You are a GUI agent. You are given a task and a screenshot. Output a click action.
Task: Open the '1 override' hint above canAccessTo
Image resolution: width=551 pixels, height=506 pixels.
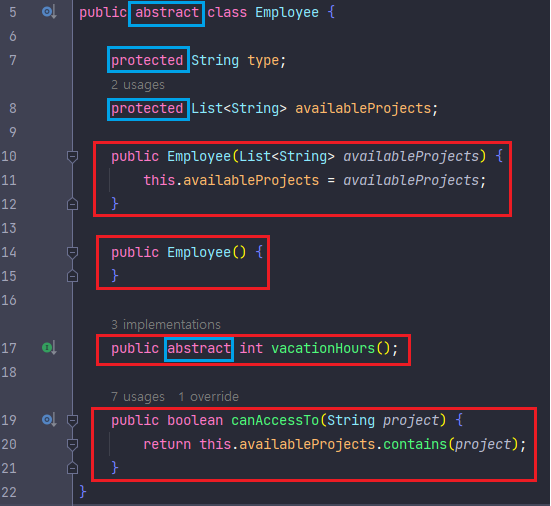click(x=208, y=396)
